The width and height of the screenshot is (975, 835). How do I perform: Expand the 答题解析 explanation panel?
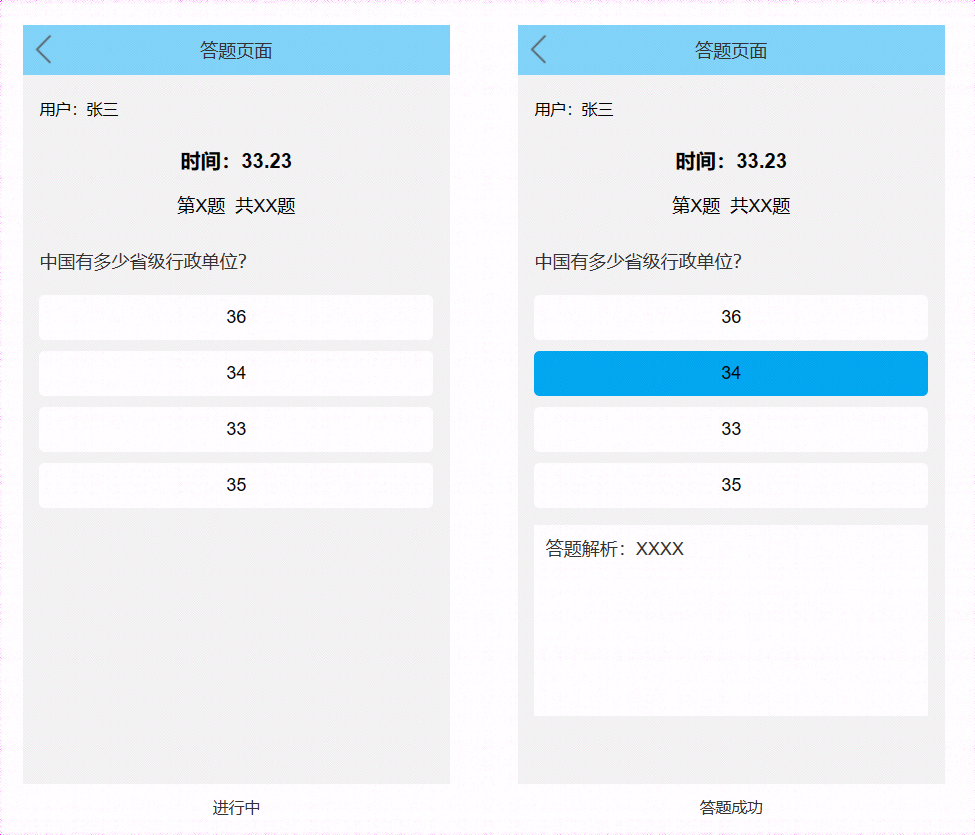point(730,620)
